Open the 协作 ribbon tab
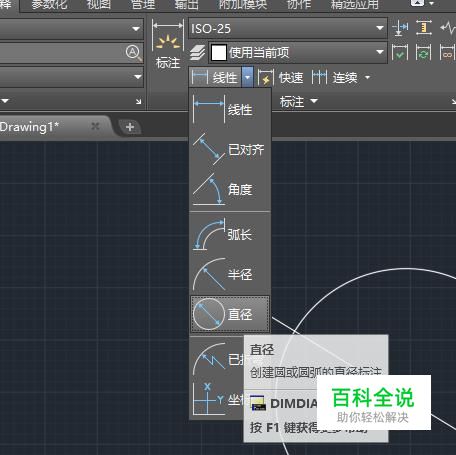 click(x=299, y=5)
